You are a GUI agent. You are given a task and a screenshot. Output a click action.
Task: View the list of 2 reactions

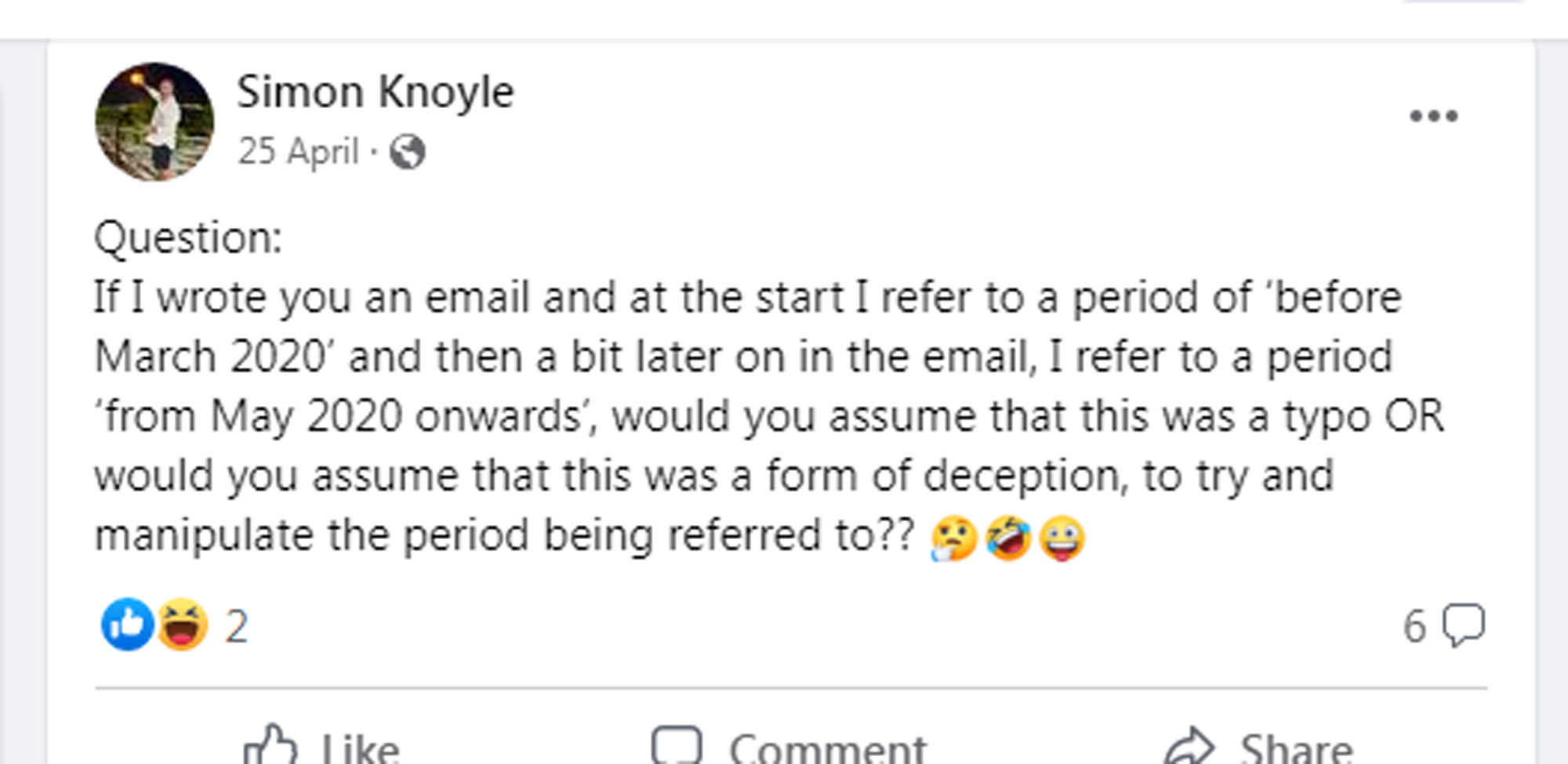237,627
